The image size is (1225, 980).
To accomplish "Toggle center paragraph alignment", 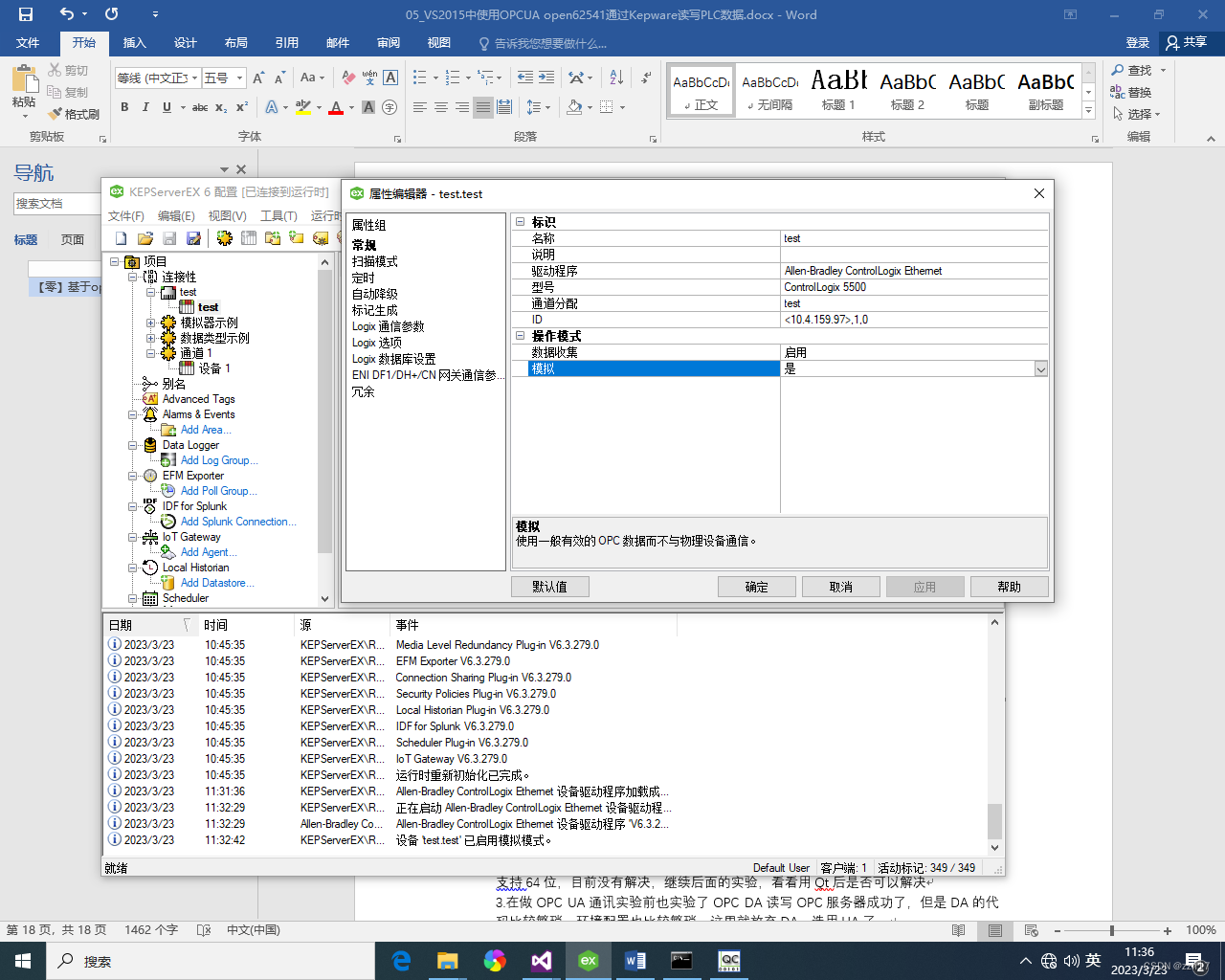I will coord(441,107).
